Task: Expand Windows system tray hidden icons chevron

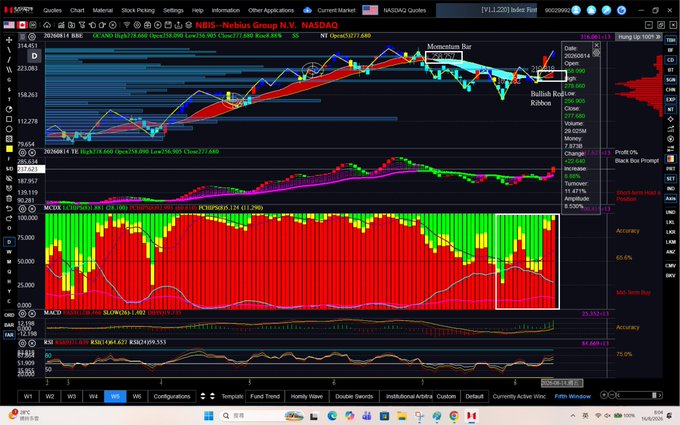Action: click(x=572, y=415)
